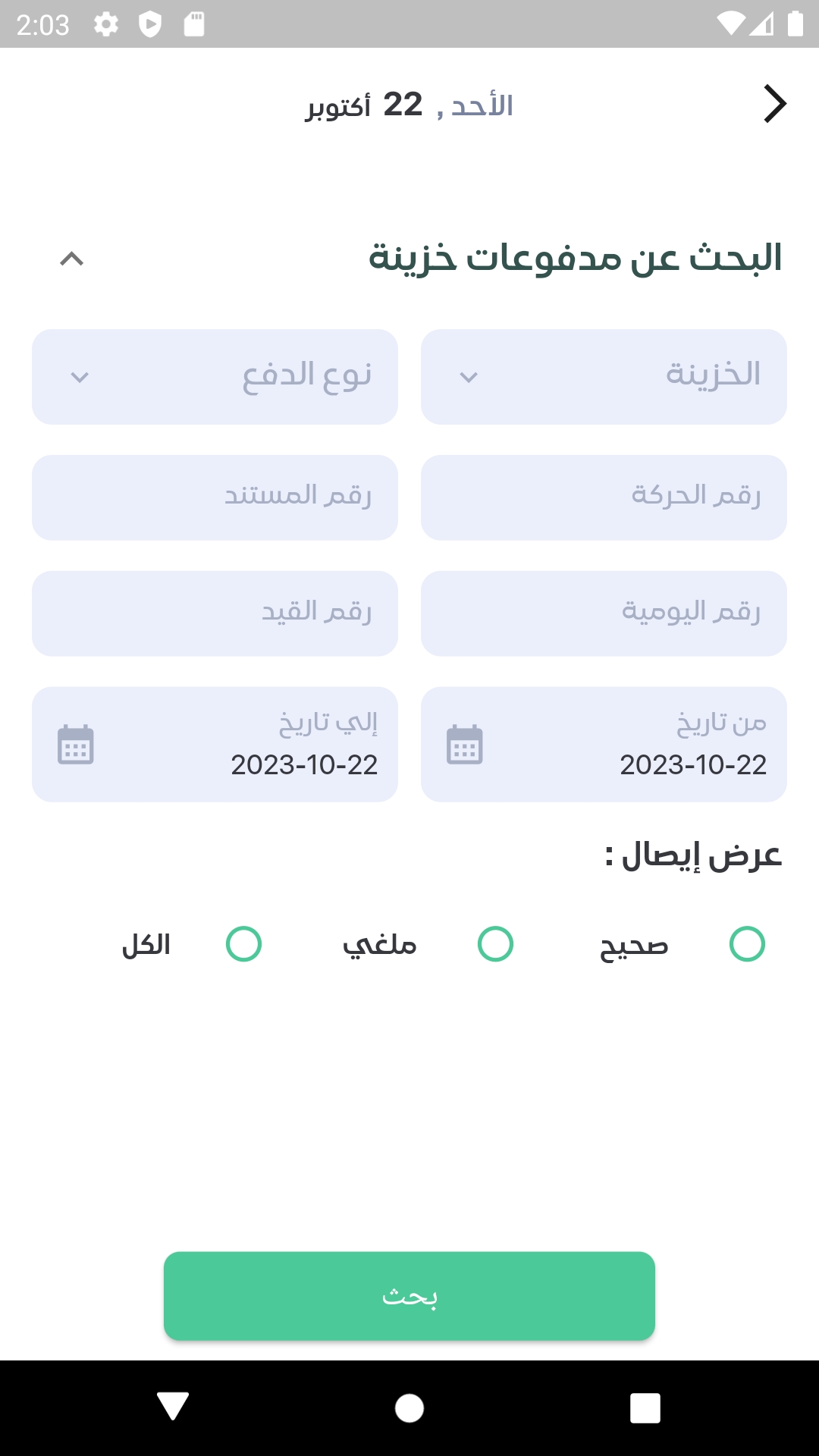
Task: Click the رقم اليومية input field
Action: click(604, 613)
